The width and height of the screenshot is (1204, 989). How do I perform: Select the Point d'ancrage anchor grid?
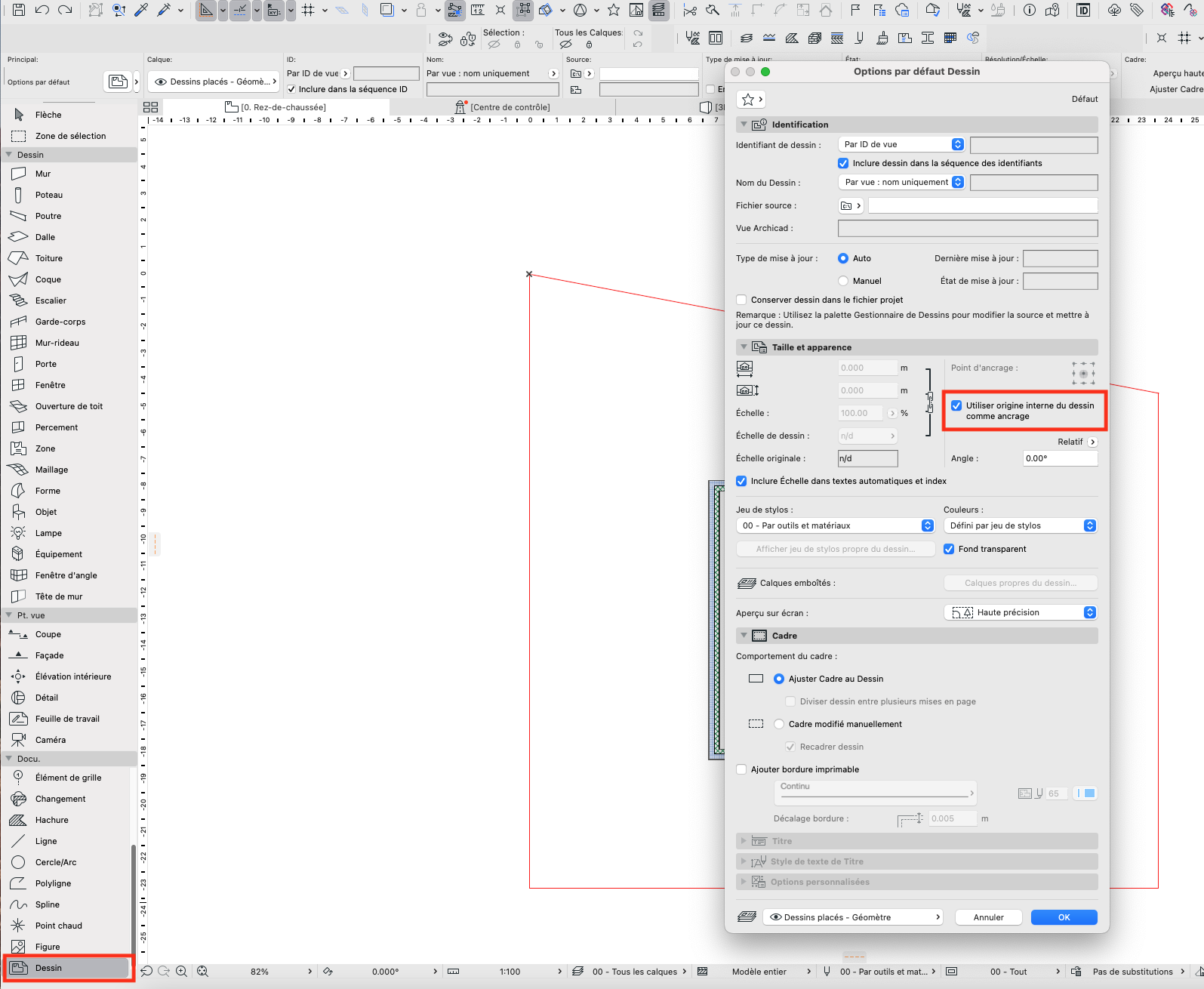1083,373
